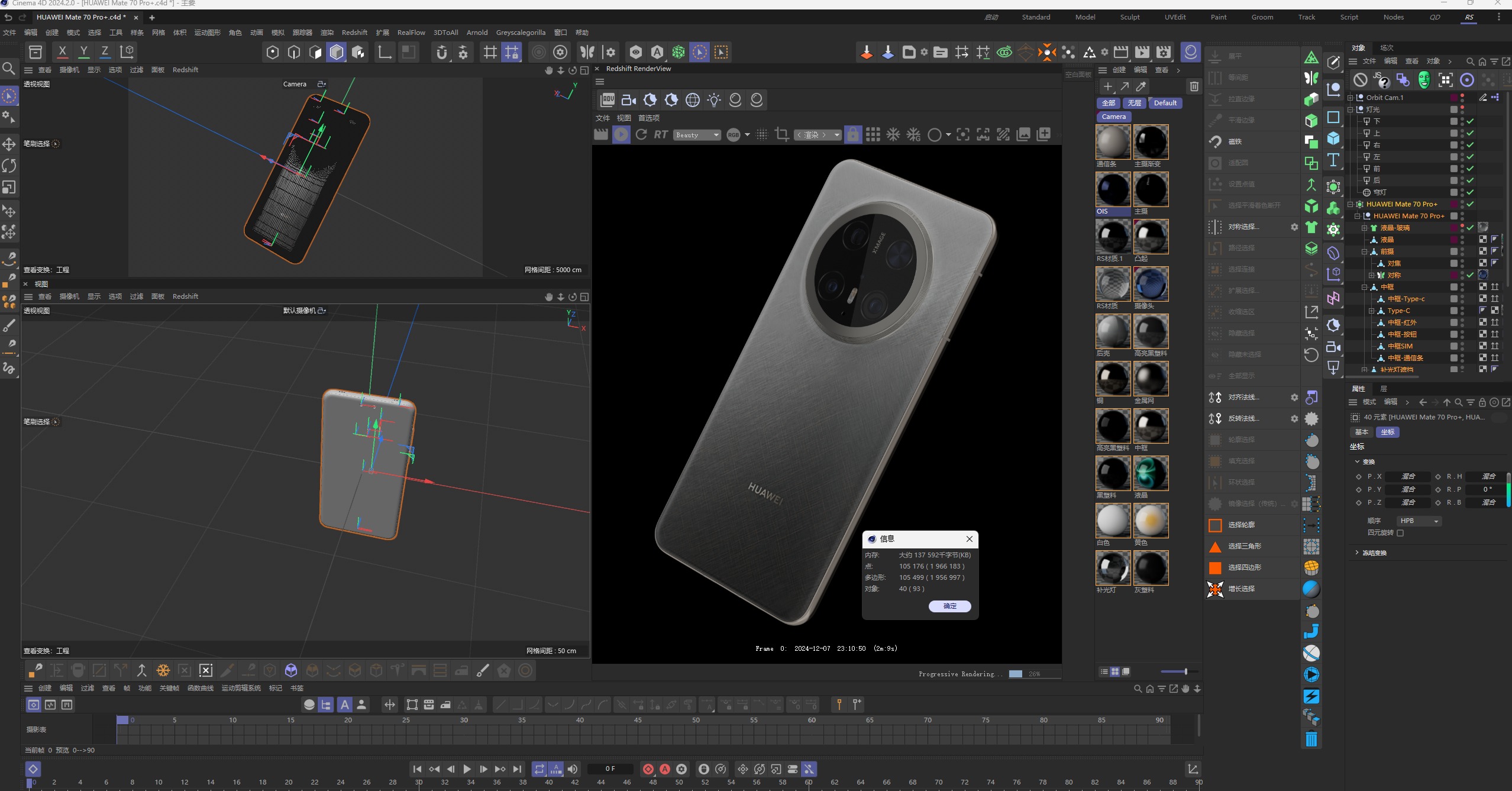Open the RealFlow menu
The height and width of the screenshot is (791, 1512).
411,33
